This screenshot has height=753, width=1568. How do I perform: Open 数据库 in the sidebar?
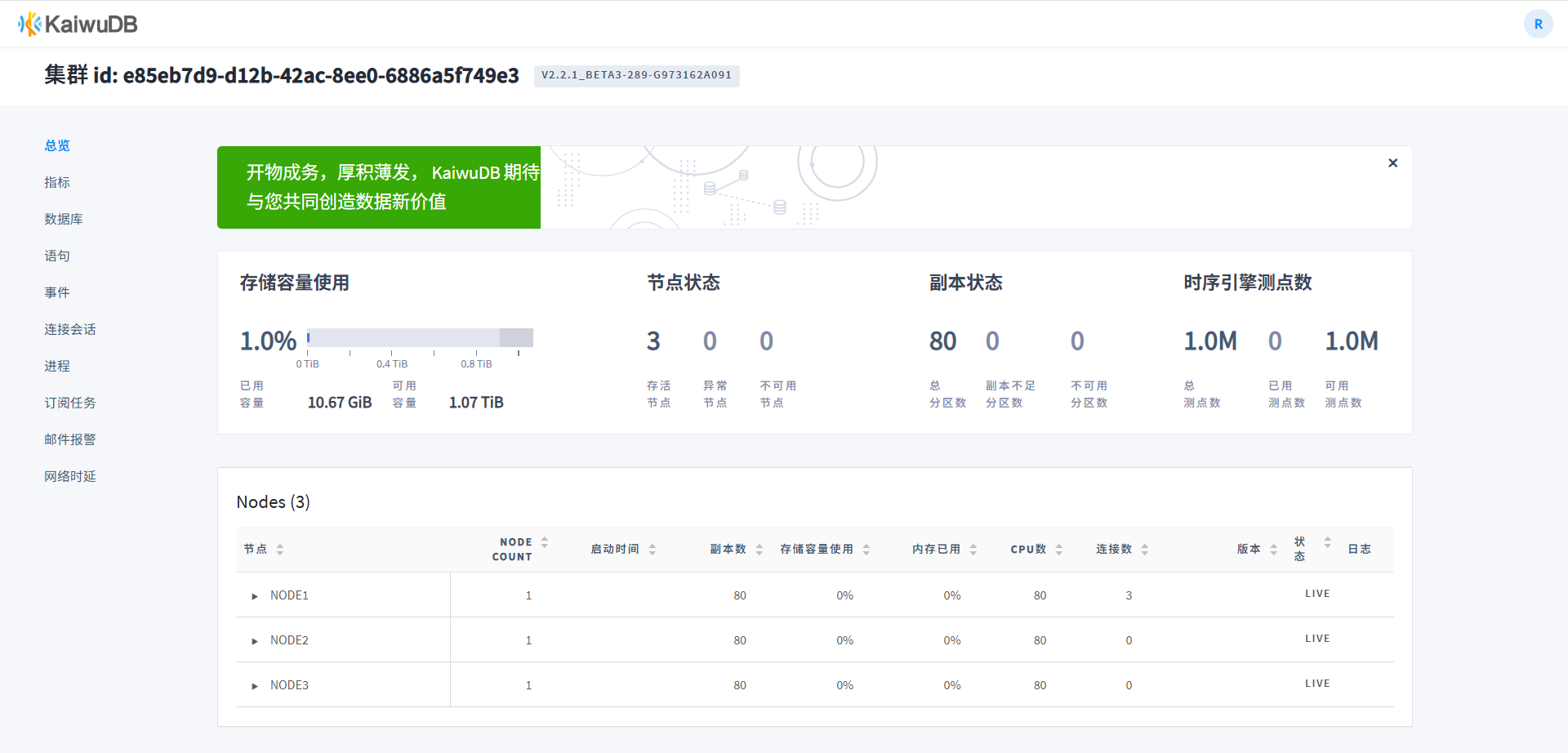point(64,219)
